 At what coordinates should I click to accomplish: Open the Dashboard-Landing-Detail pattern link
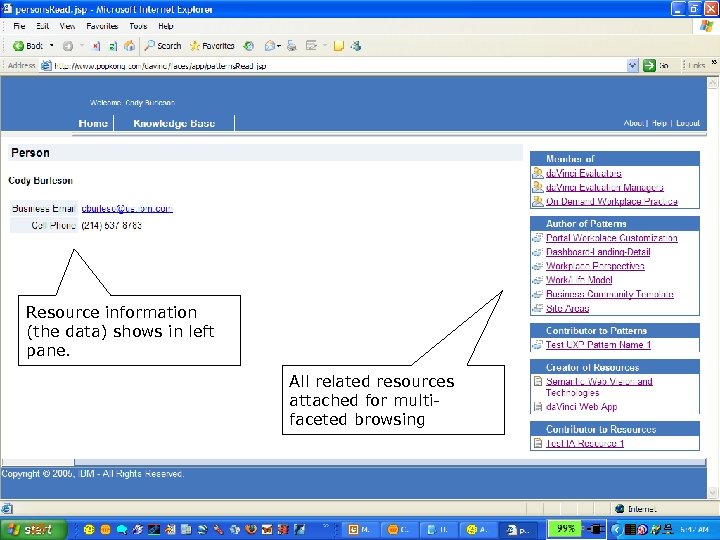point(598,252)
